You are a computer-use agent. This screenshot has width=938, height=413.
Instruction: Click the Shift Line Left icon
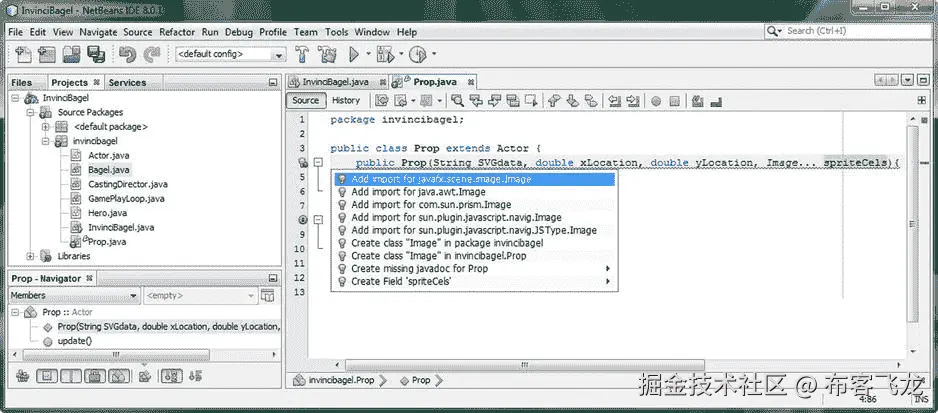pos(615,101)
